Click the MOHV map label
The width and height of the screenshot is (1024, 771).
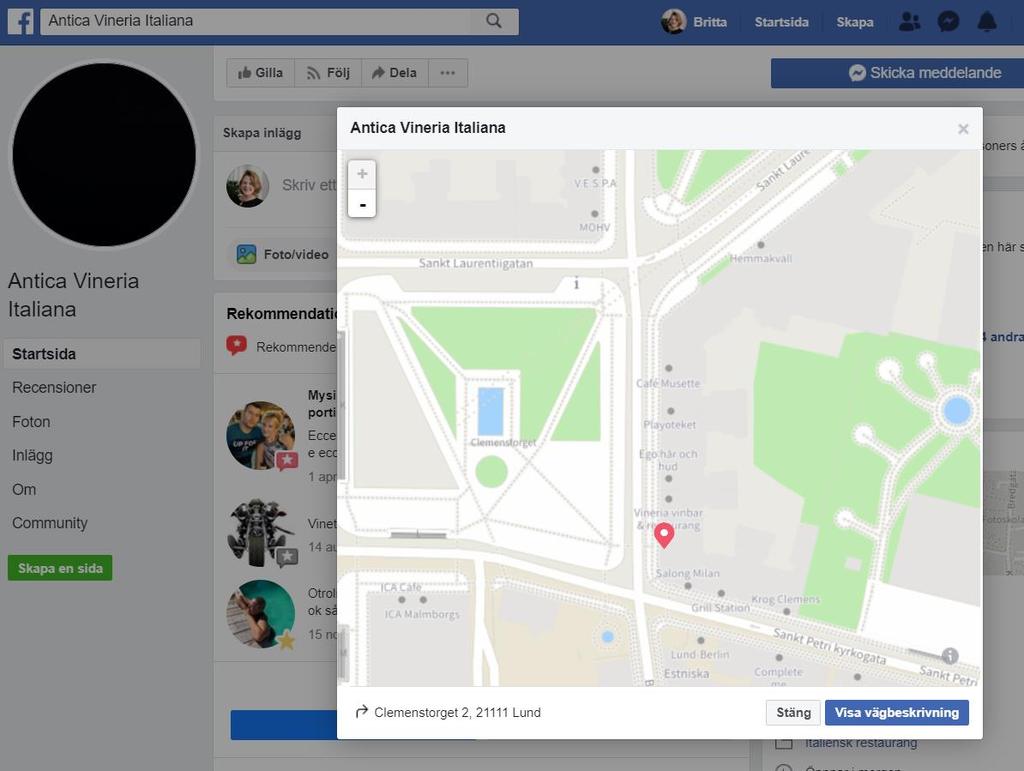(x=594, y=227)
